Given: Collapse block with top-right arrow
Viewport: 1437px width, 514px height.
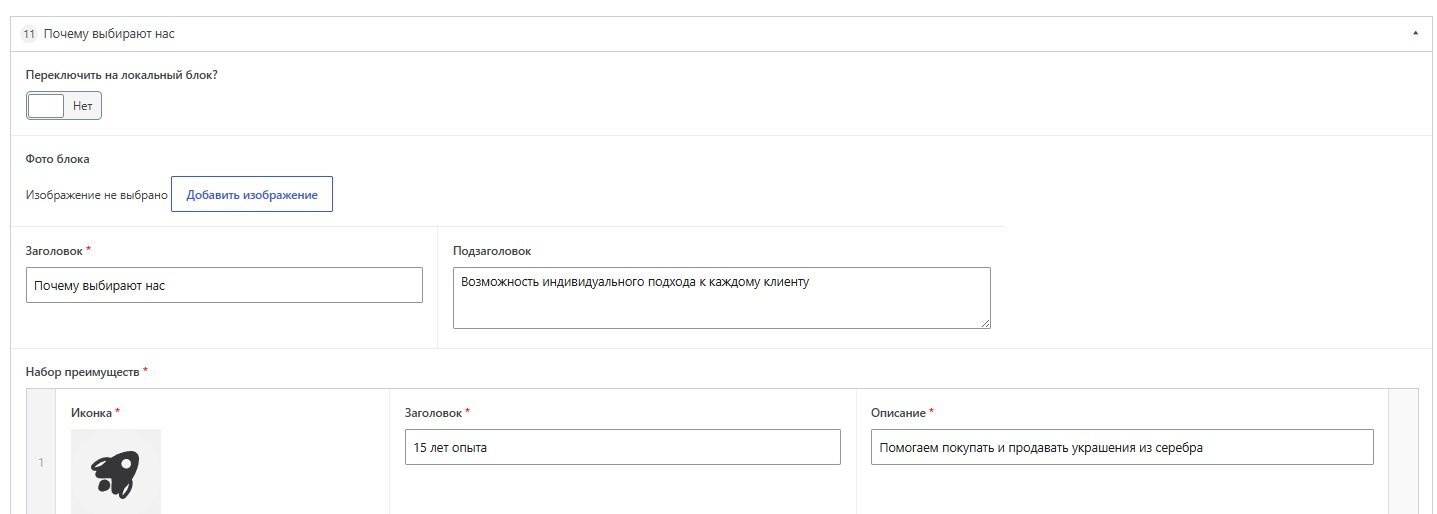Looking at the screenshot, I should 1415,34.
